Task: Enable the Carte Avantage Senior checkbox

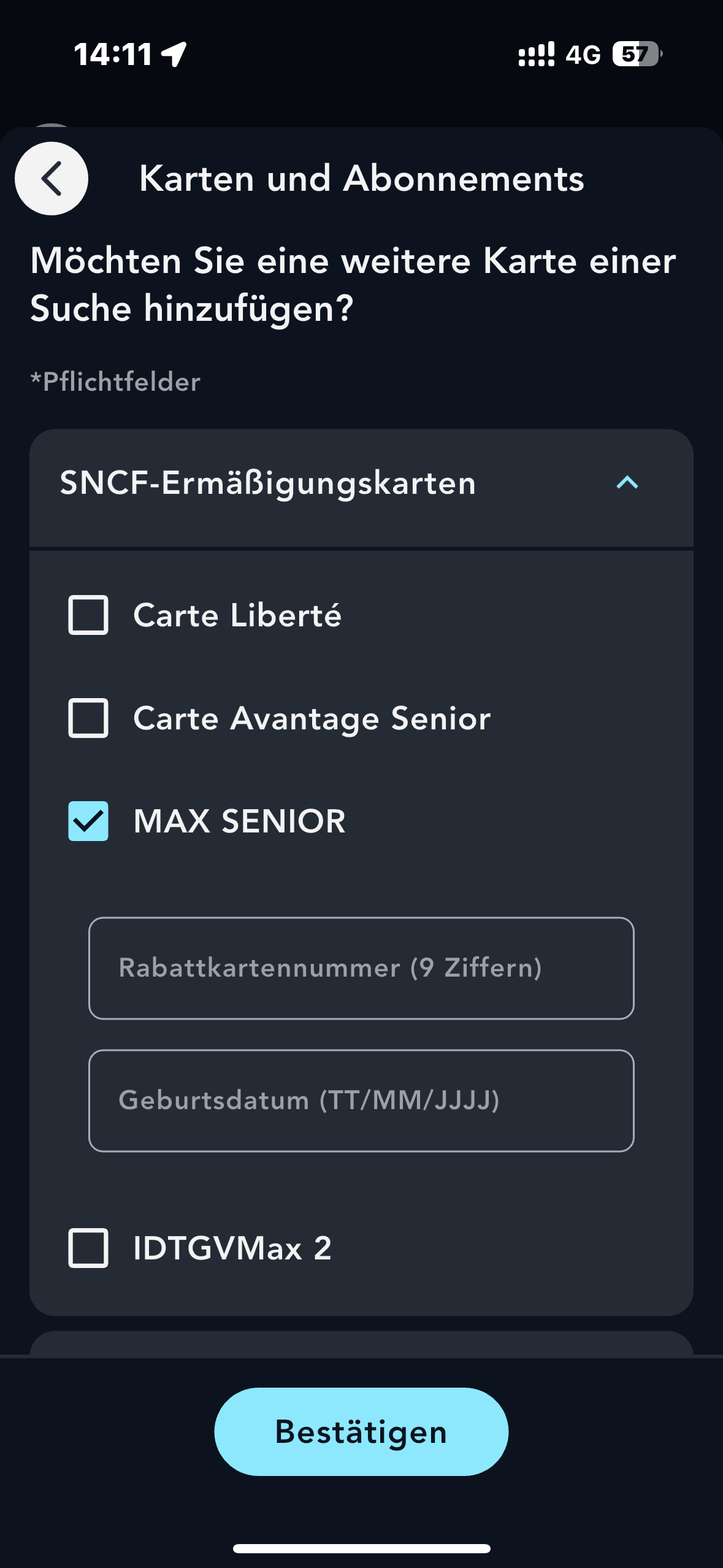Action: [88, 718]
